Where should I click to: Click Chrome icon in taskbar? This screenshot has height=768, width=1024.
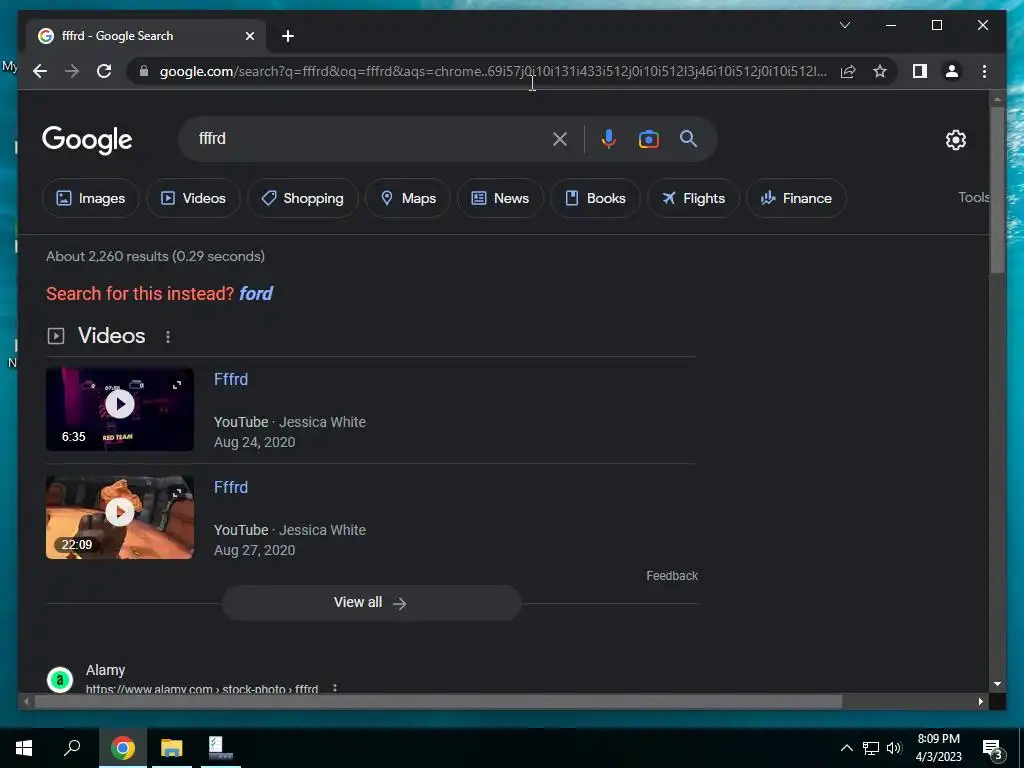pyautogui.click(x=123, y=748)
